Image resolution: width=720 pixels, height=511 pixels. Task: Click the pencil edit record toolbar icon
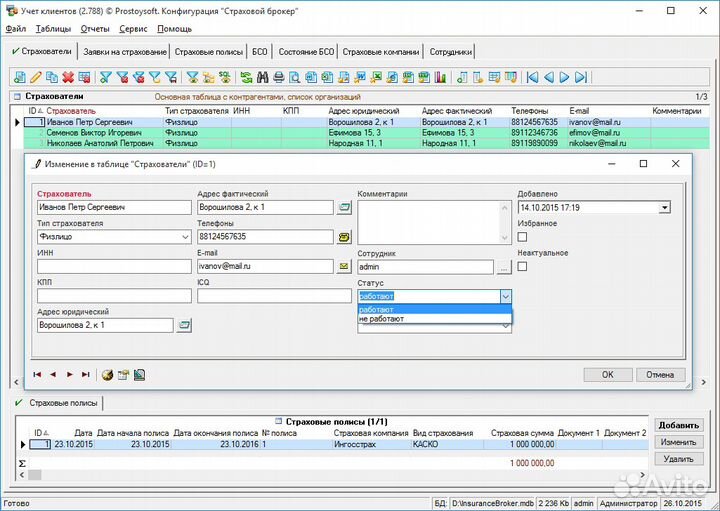coord(36,77)
